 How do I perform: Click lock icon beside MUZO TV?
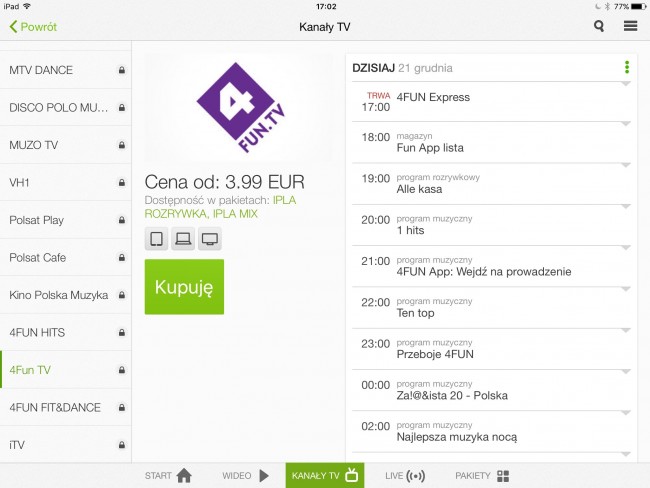121,145
